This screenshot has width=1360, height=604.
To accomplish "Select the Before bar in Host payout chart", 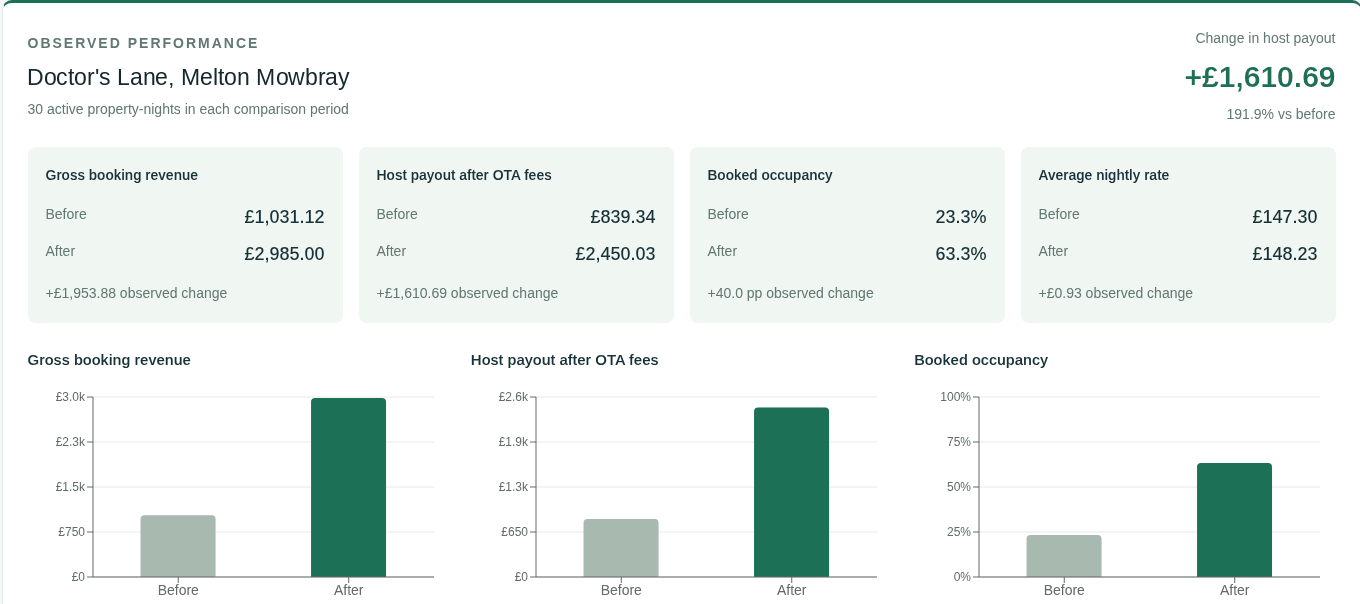I will click(621, 548).
